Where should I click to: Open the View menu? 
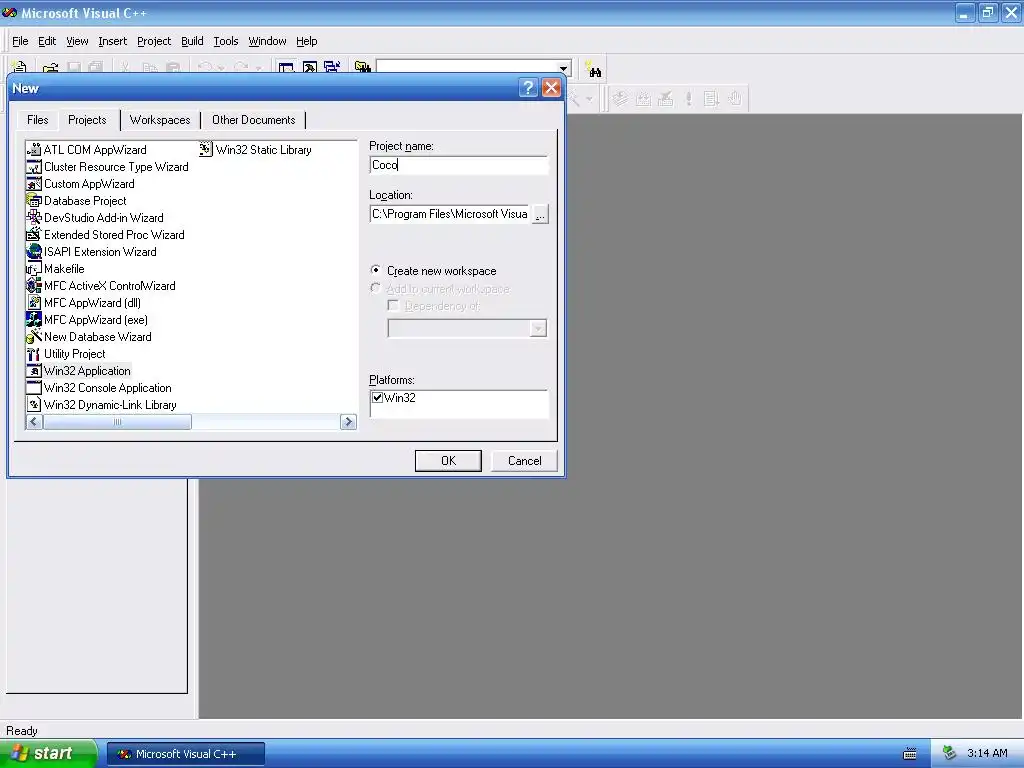click(77, 41)
